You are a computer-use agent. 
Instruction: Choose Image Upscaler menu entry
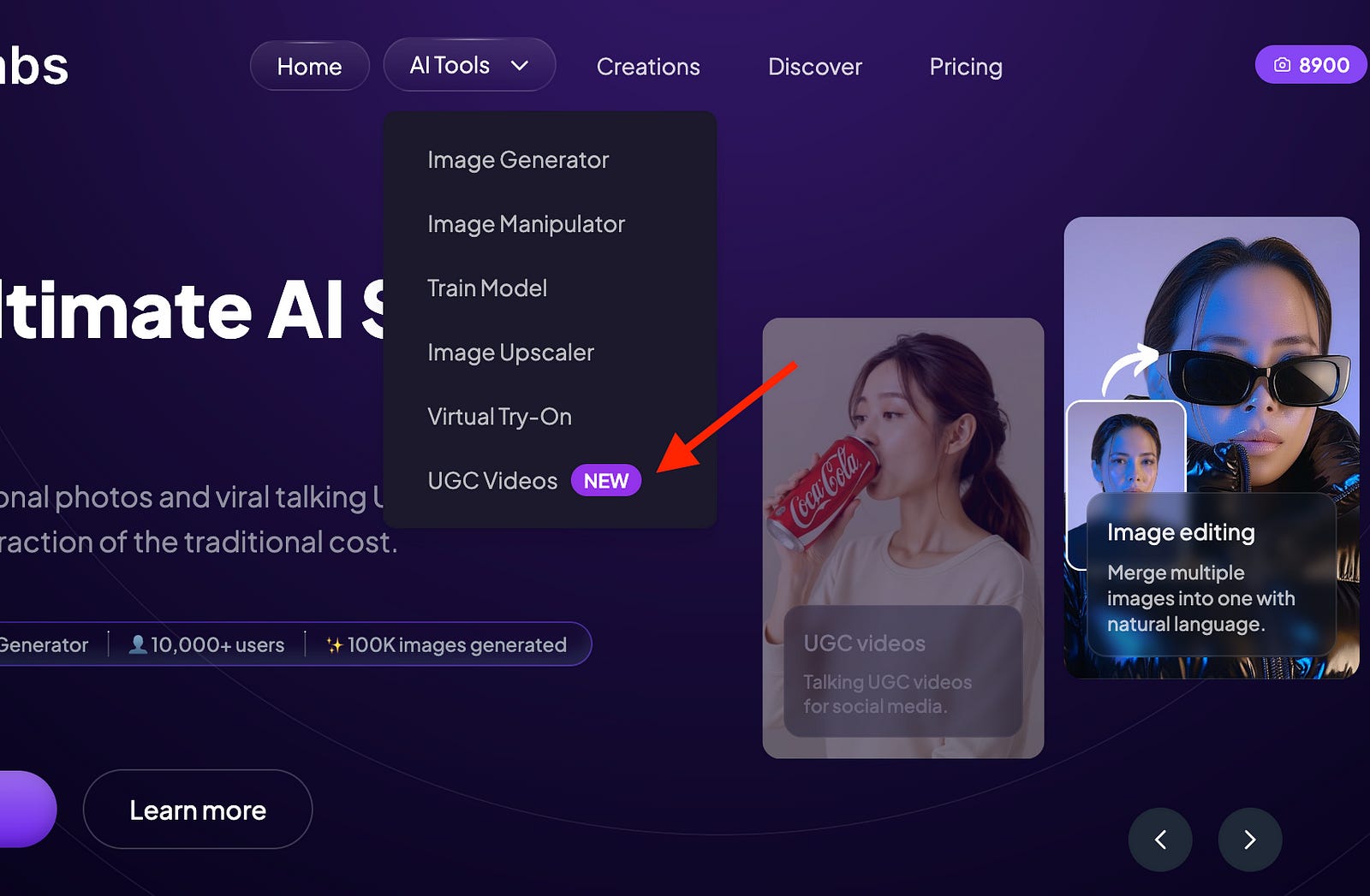coord(510,353)
